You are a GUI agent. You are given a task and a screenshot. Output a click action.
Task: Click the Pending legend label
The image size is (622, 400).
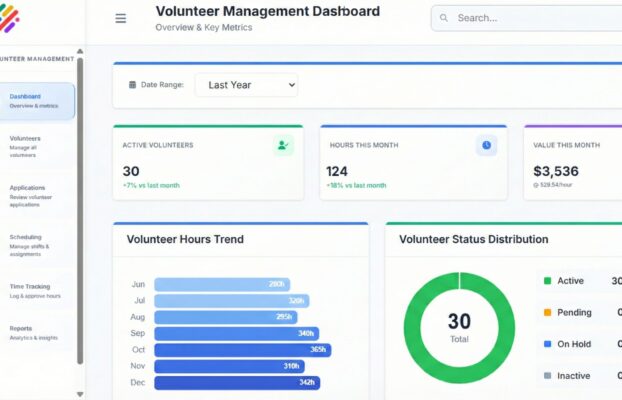(574, 312)
